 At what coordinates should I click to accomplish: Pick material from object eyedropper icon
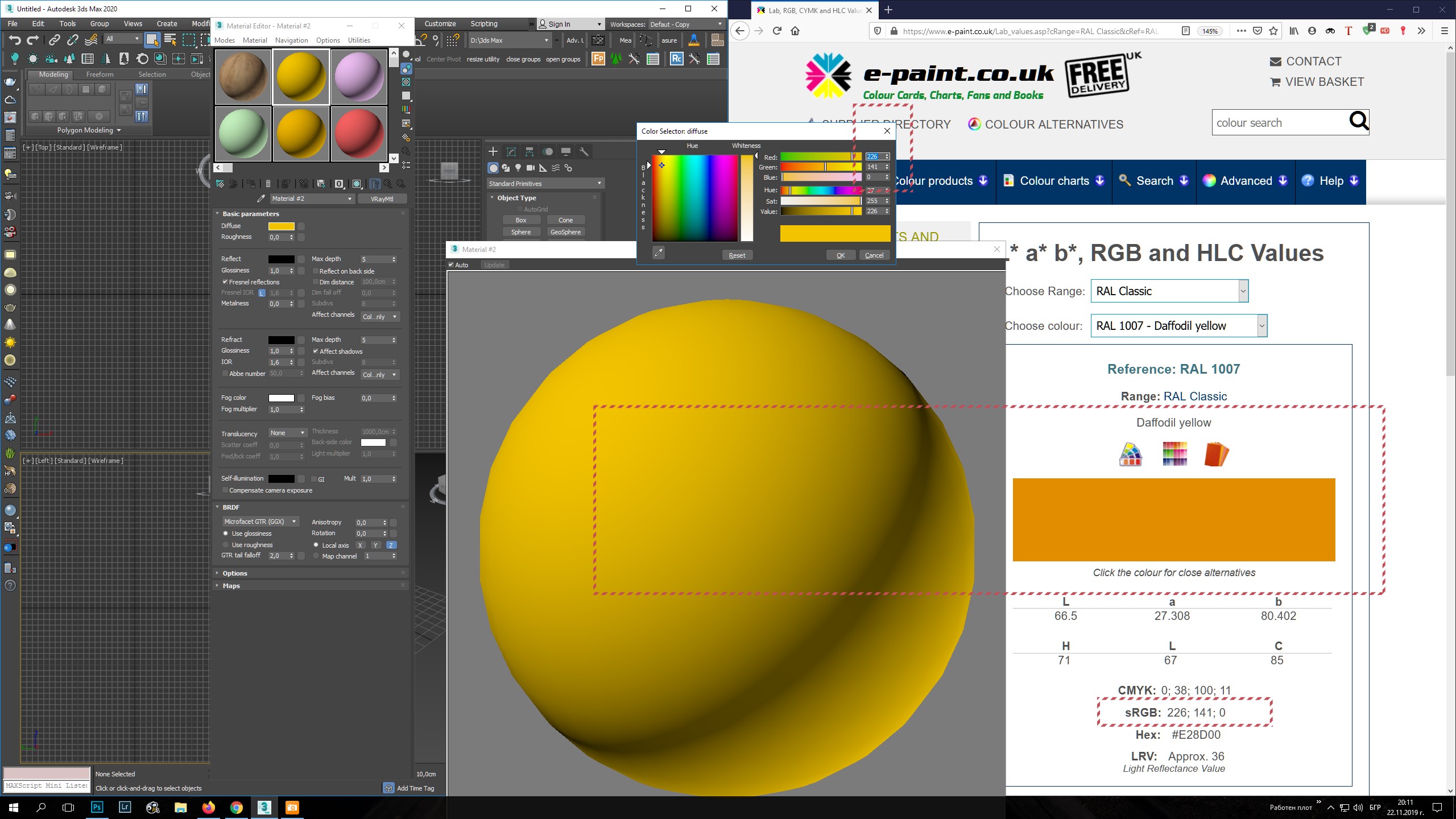click(x=260, y=198)
